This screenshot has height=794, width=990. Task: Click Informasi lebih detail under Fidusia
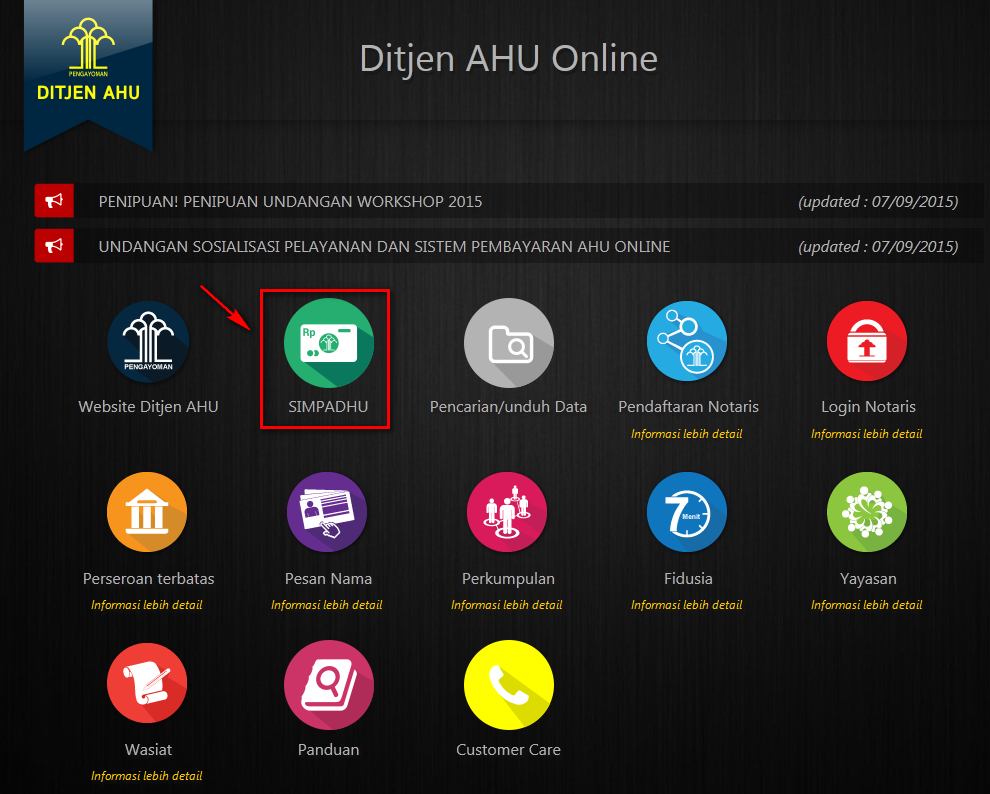[687, 605]
